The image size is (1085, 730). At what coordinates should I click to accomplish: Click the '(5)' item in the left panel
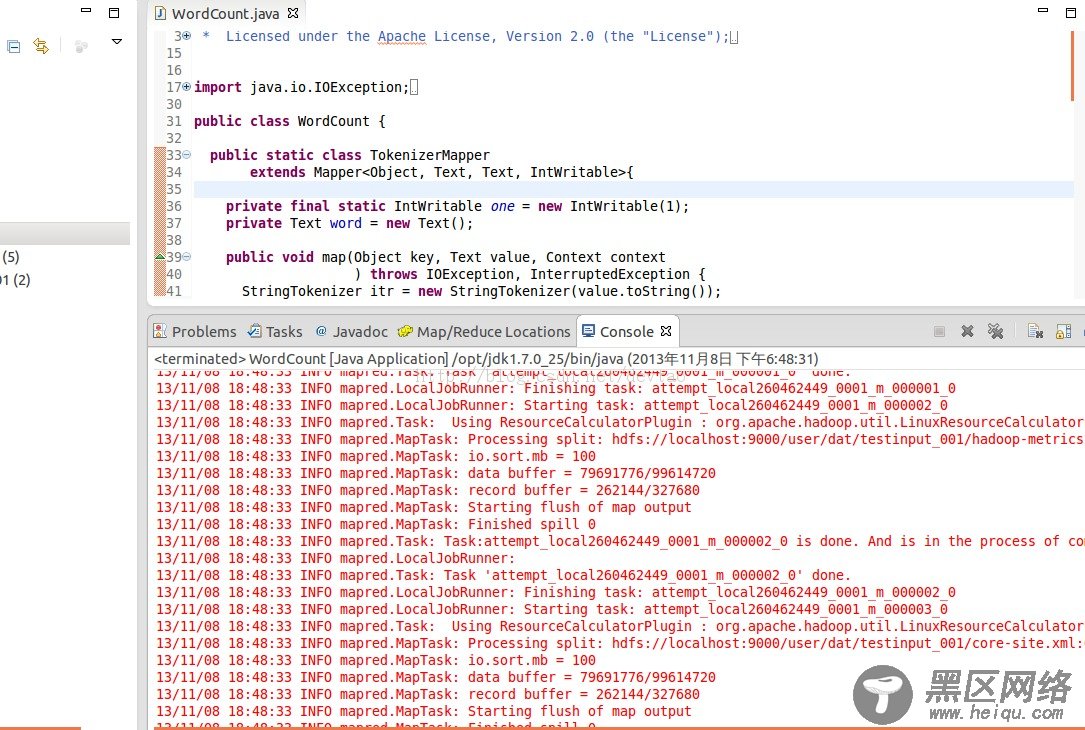[x=11, y=257]
